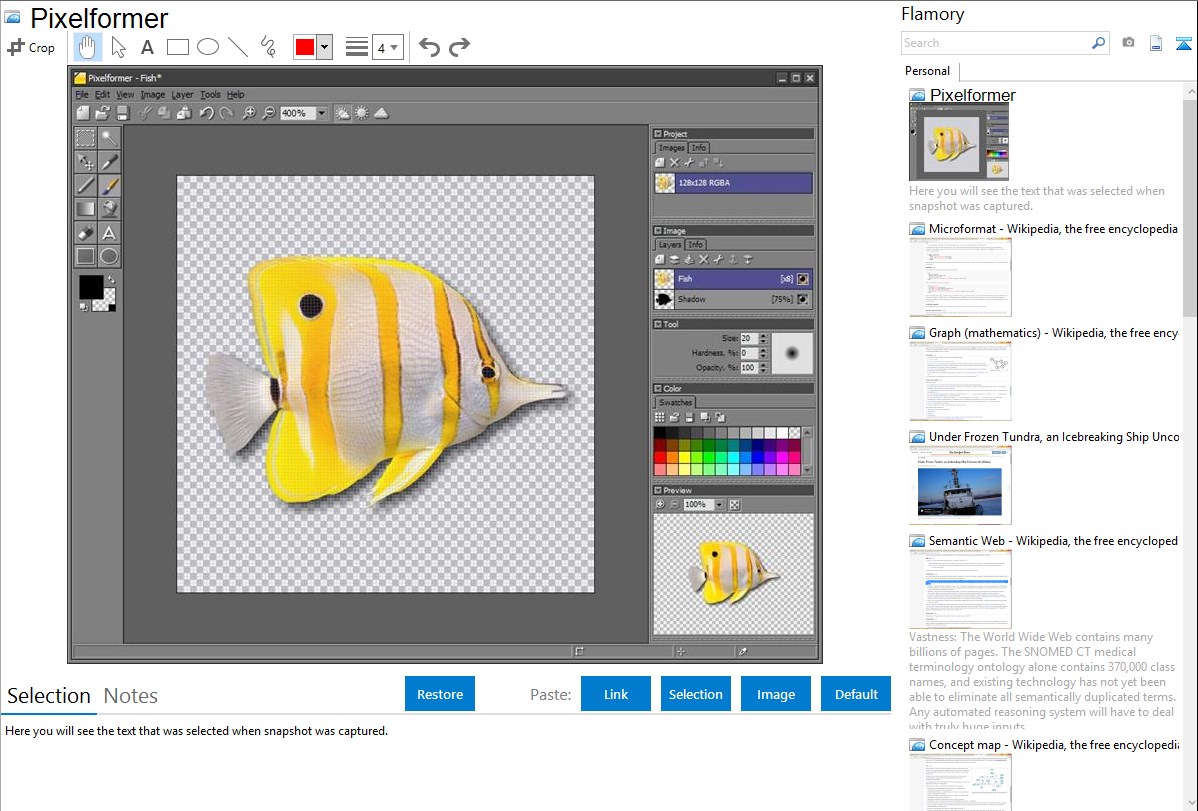Click the Default paste button

tap(856, 694)
